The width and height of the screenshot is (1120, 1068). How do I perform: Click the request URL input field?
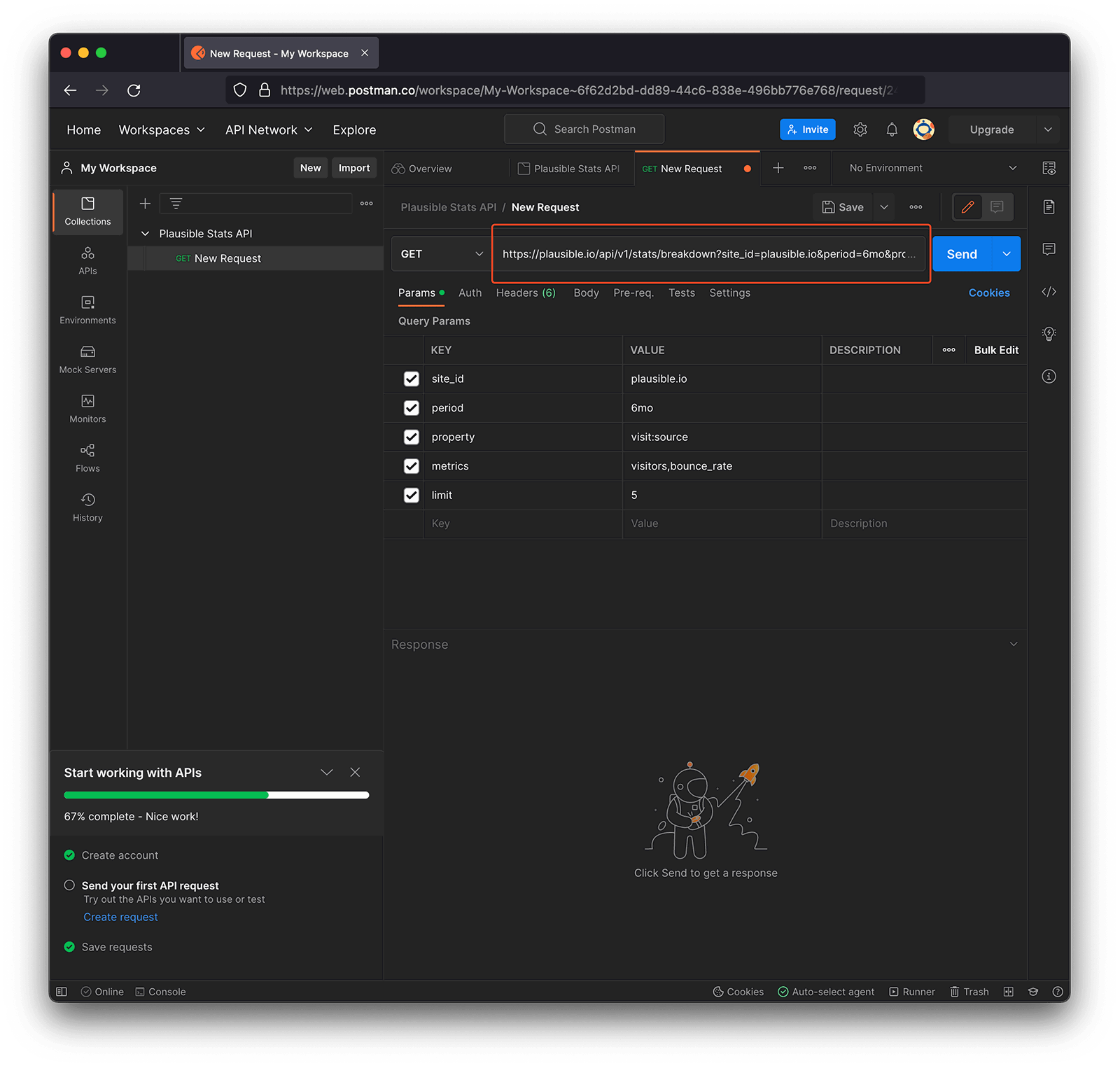708,254
